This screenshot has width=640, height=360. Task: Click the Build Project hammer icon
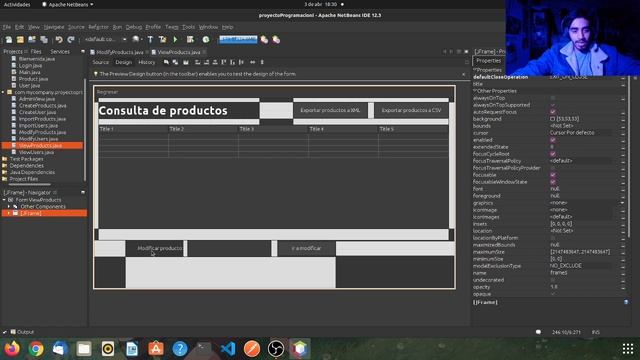tap(150, 40)
